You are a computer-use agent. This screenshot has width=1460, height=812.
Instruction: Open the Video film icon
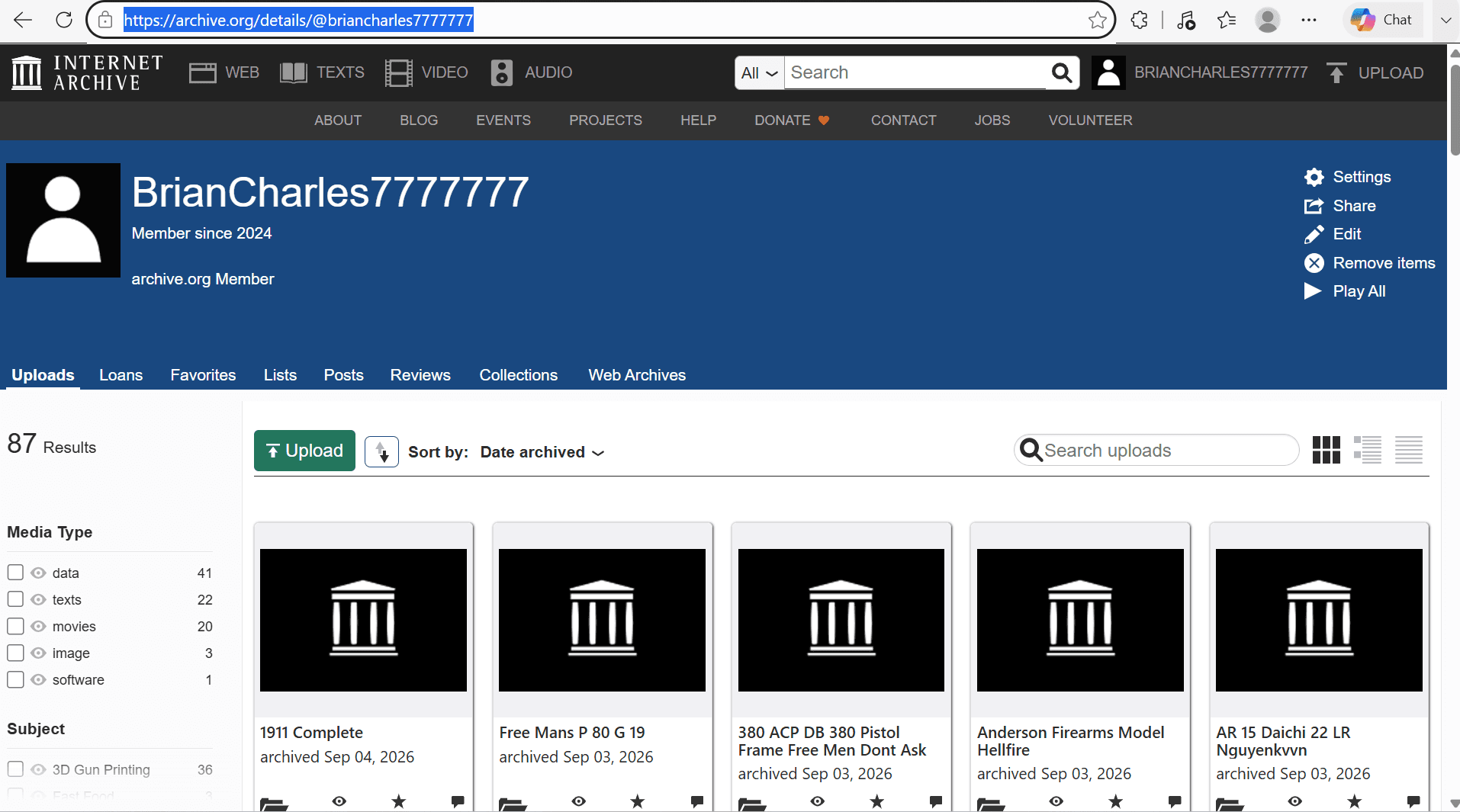point(399,72)
